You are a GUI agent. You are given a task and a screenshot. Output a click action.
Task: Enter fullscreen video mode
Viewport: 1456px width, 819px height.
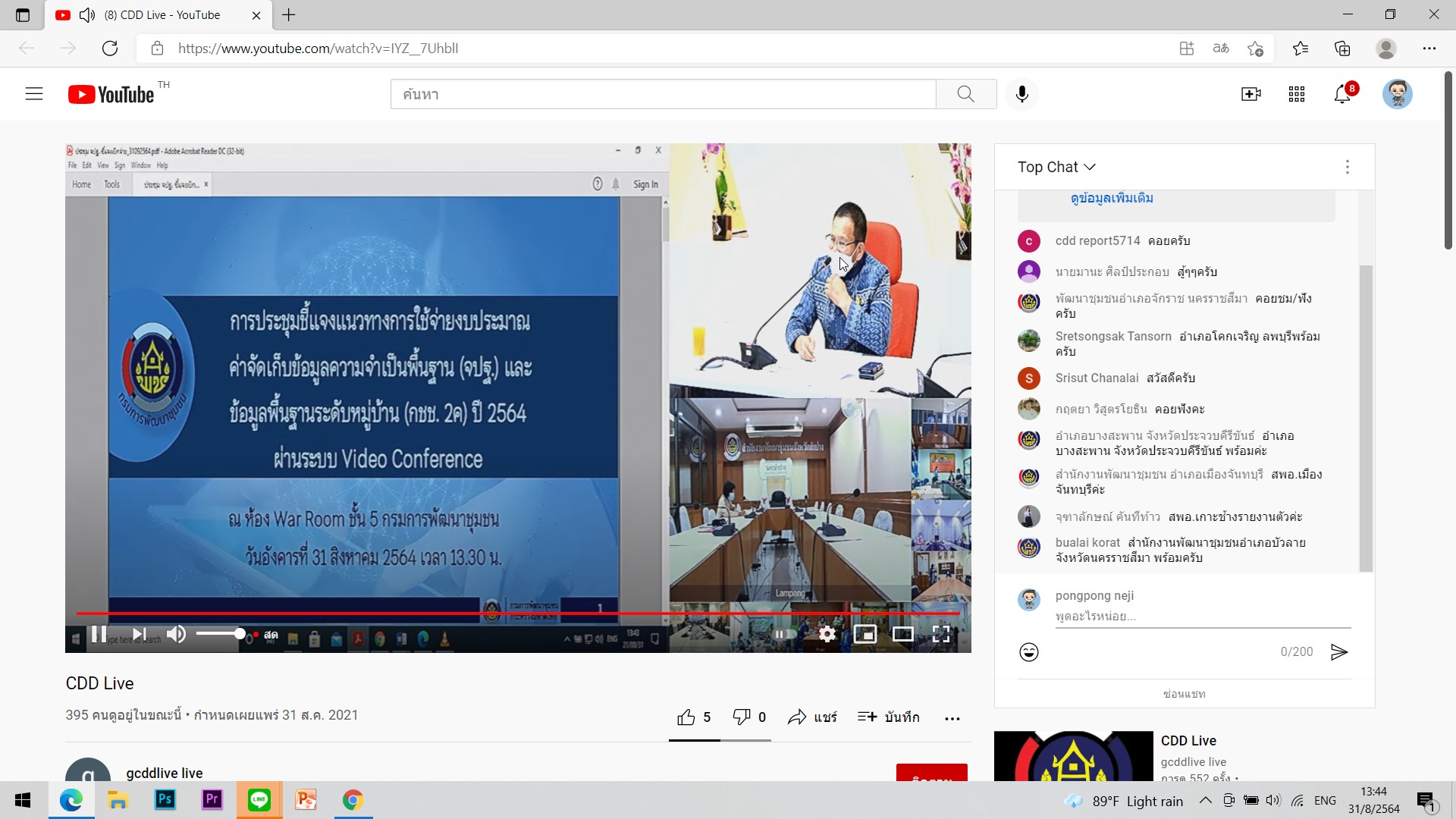941,634
